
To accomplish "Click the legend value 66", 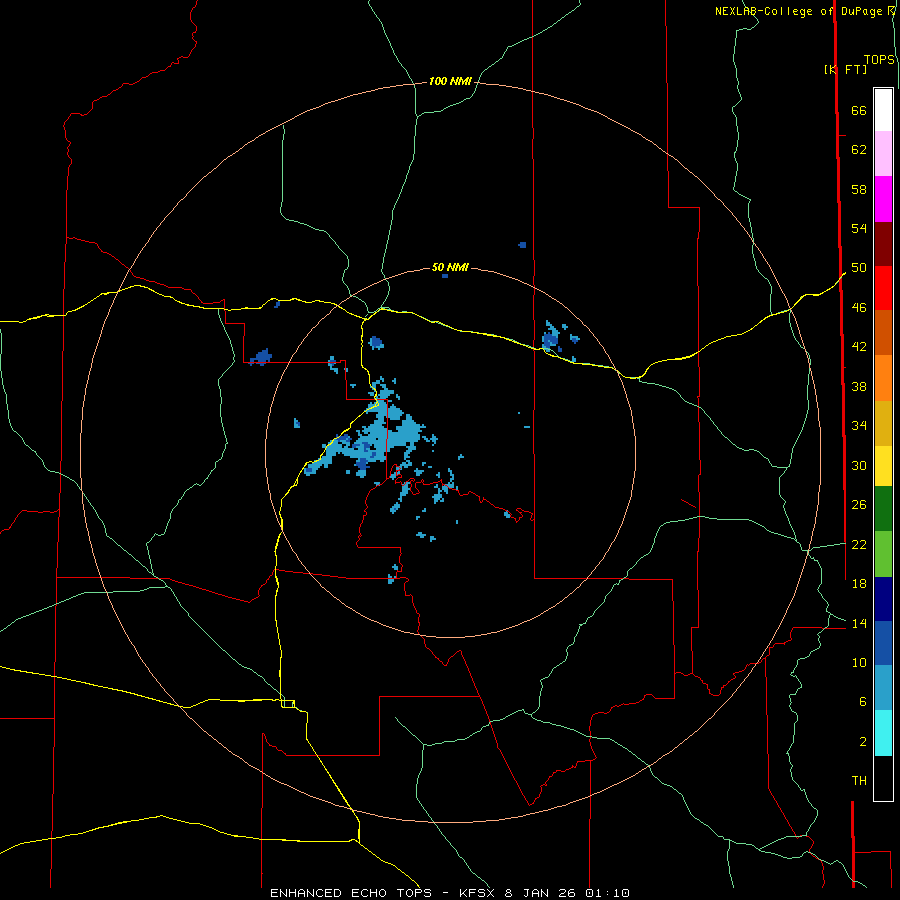I will coord(859,111).
